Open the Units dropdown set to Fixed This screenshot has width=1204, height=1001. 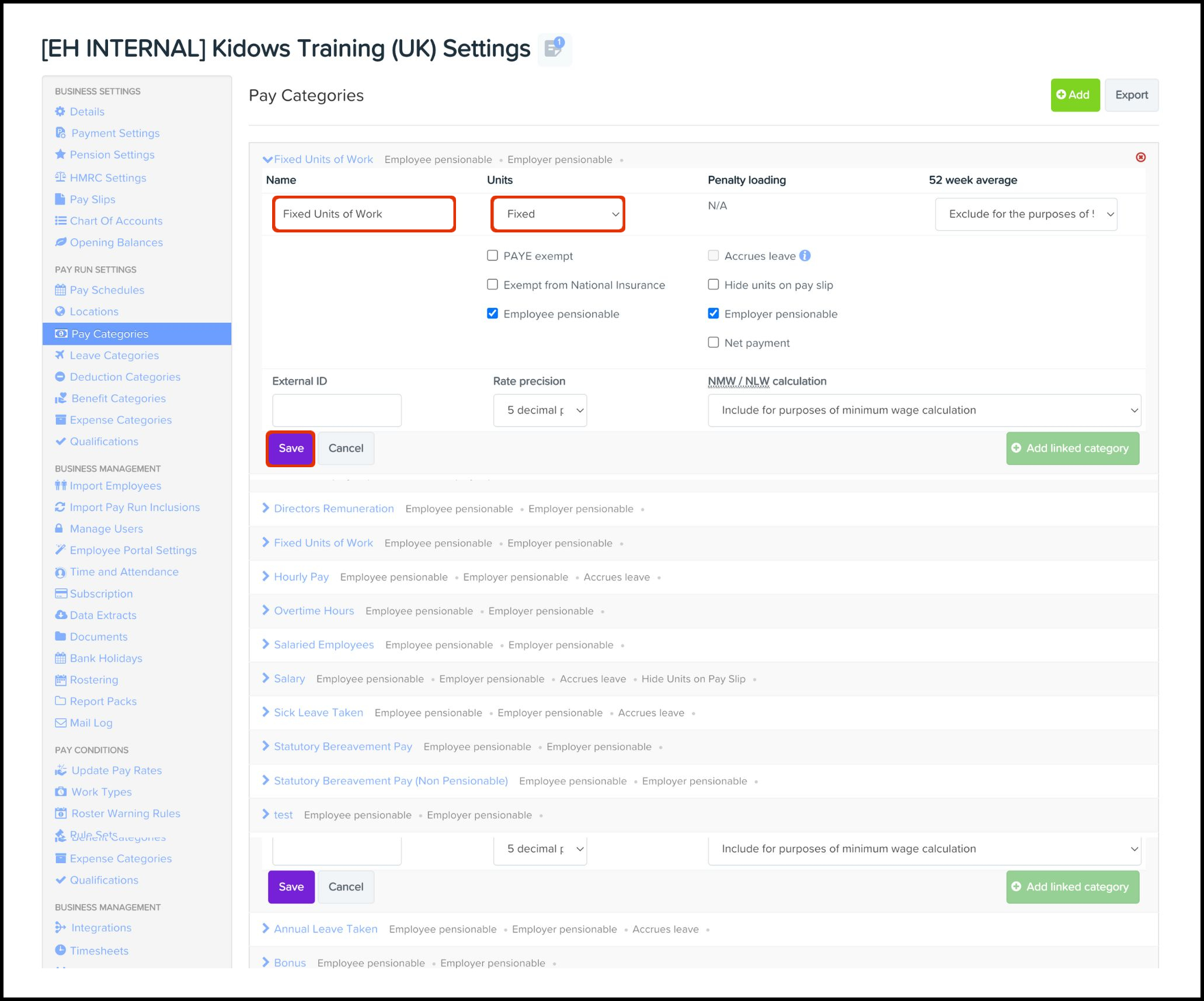558,214
